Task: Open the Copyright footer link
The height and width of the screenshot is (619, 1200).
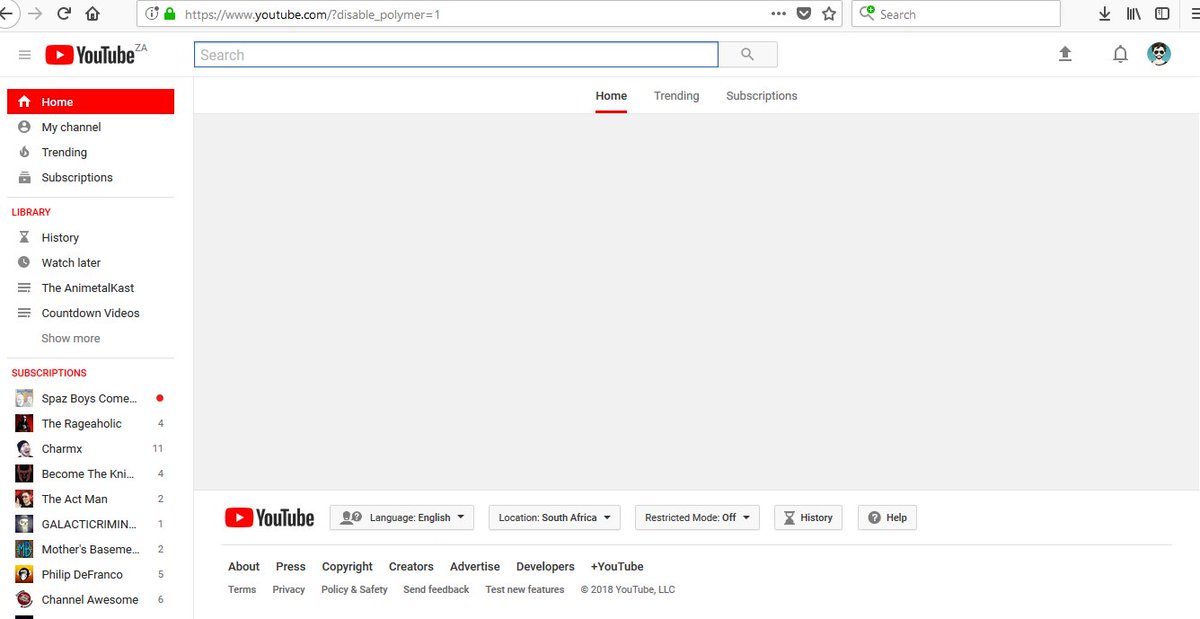Action: 347,566
